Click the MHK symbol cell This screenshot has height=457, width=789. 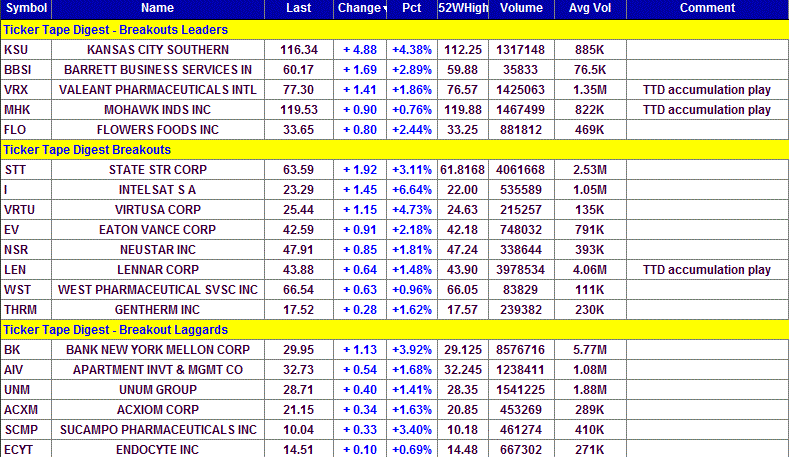pos(26,110)
